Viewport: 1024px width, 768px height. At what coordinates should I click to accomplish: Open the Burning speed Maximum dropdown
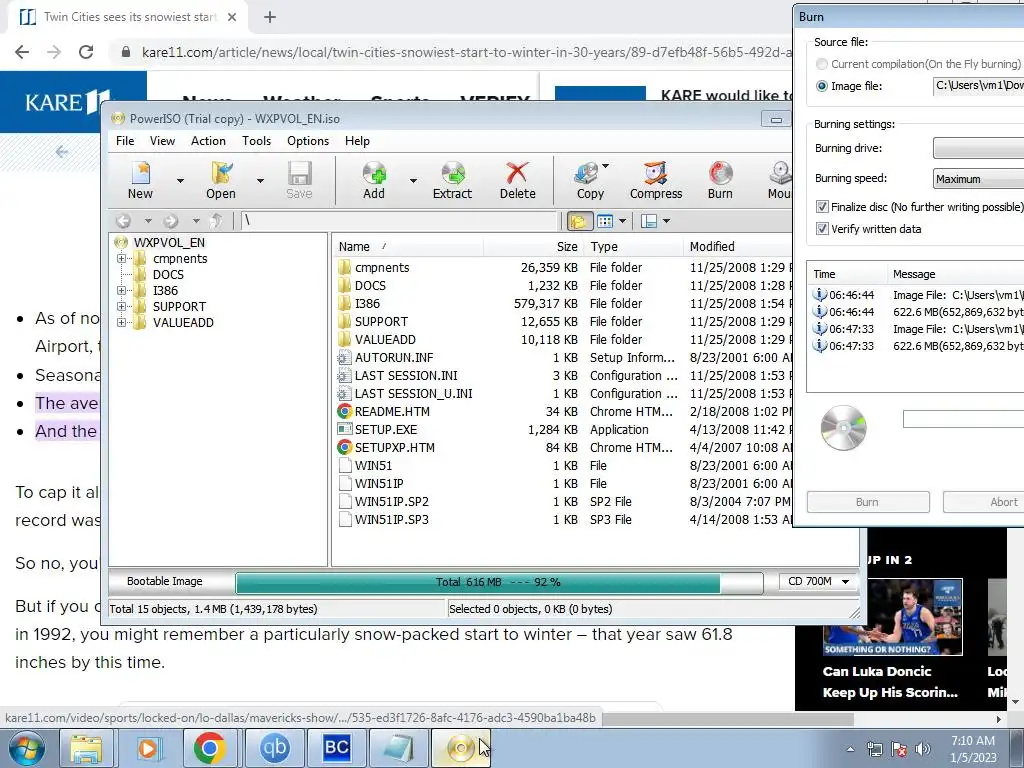tap(979, 179)
